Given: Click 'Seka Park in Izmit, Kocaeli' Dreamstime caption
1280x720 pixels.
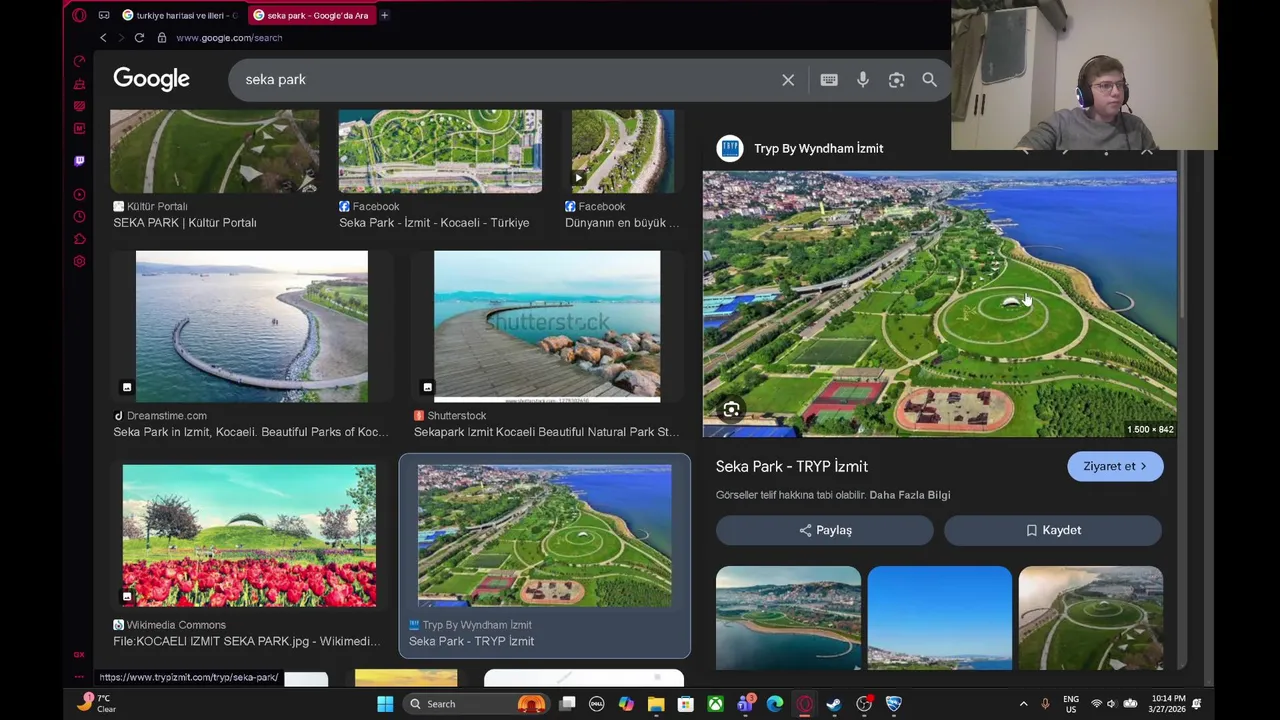Looking at the screenshot, I should click(x=251, y=432).
